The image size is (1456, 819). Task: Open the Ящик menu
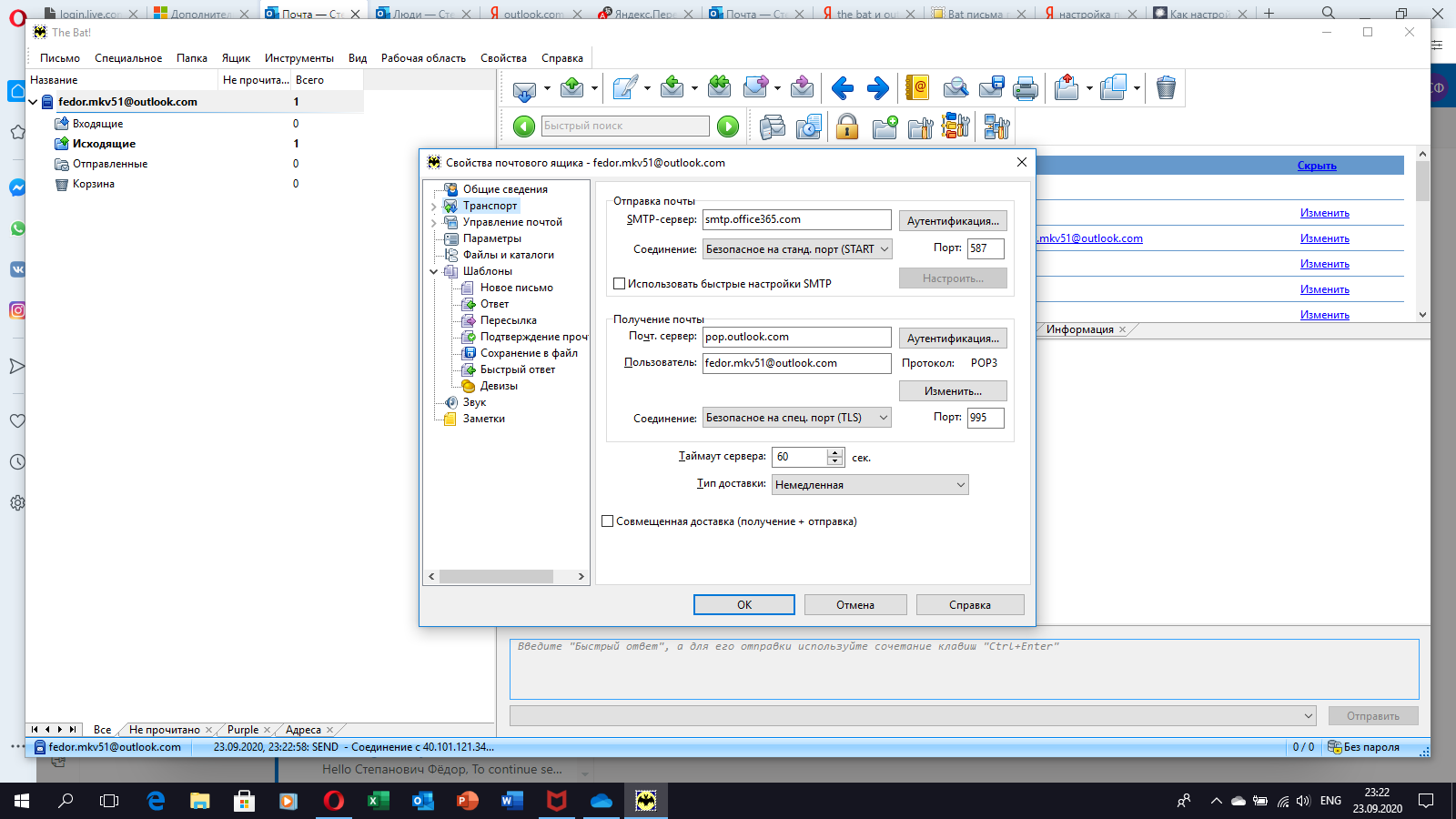(x=236, y=58)
